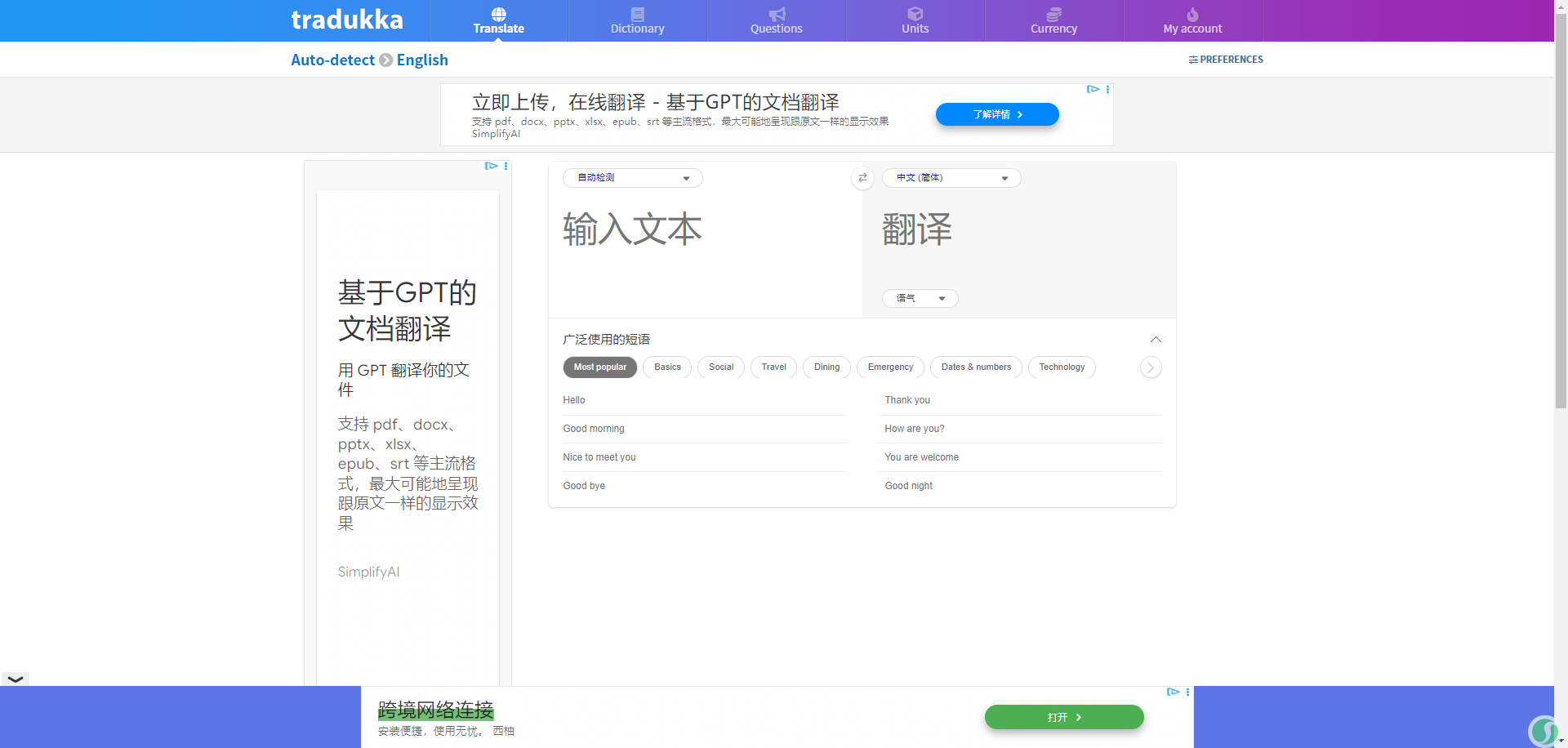1568x748 pixels.
Task: Click the tradukka logo
Action: click(x=347, y=20)
